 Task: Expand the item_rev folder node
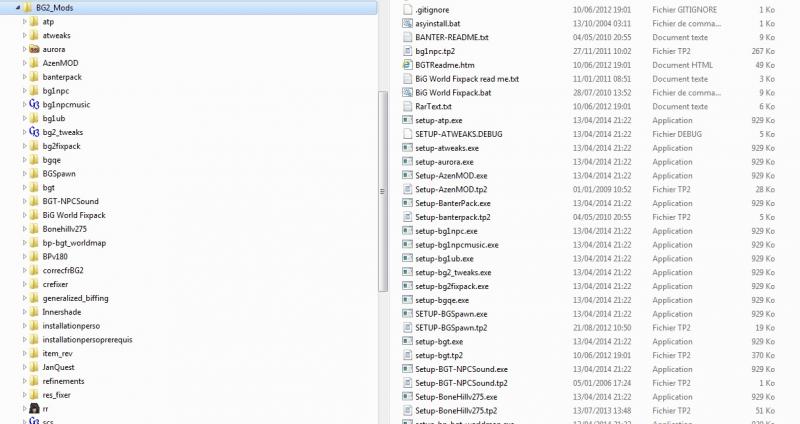pyautogui.click(x=24, y=354)
